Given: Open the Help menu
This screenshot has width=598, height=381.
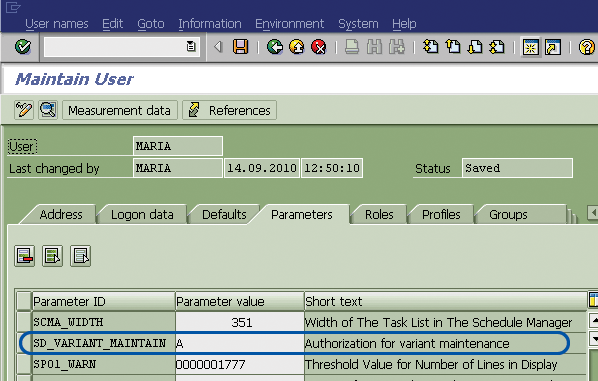Looking at the screenshot, I should coord(404,24).
